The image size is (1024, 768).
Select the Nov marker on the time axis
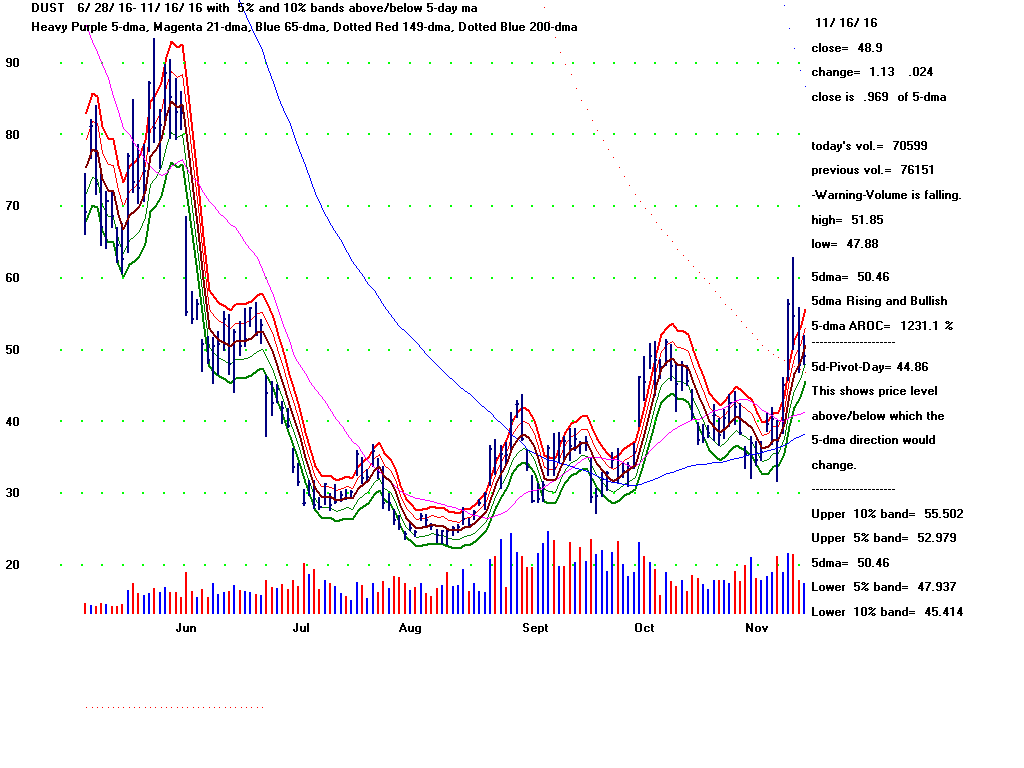pos(757,628)
